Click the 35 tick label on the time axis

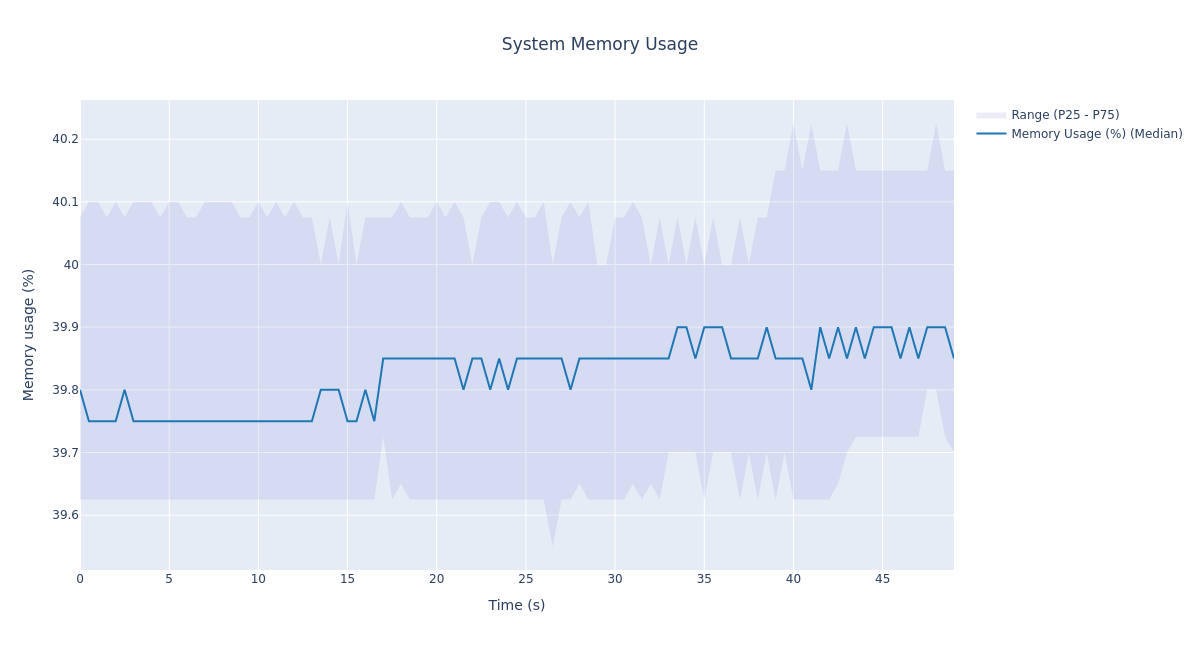point(704,579)
